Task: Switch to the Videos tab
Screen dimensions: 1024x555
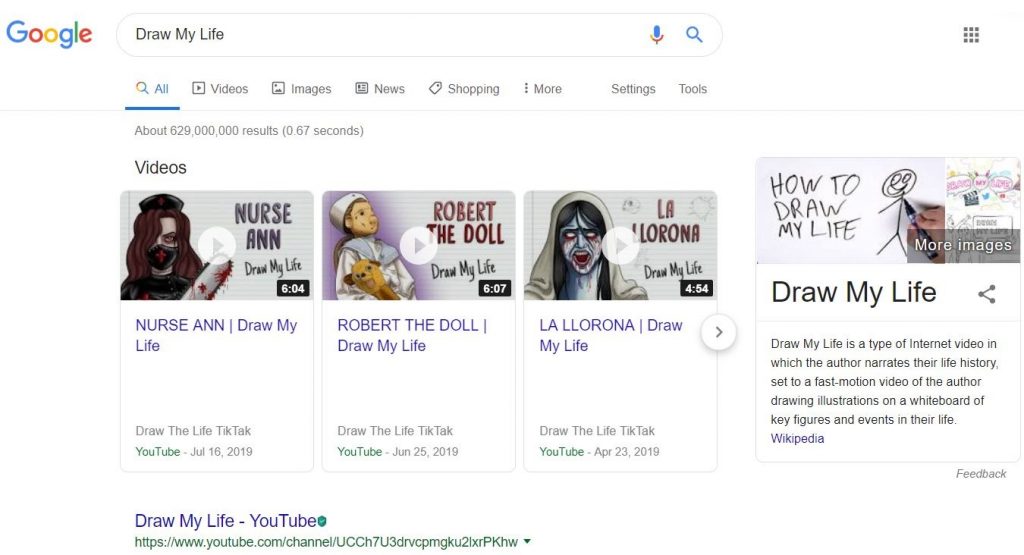Action: click(x=220, y=89)
